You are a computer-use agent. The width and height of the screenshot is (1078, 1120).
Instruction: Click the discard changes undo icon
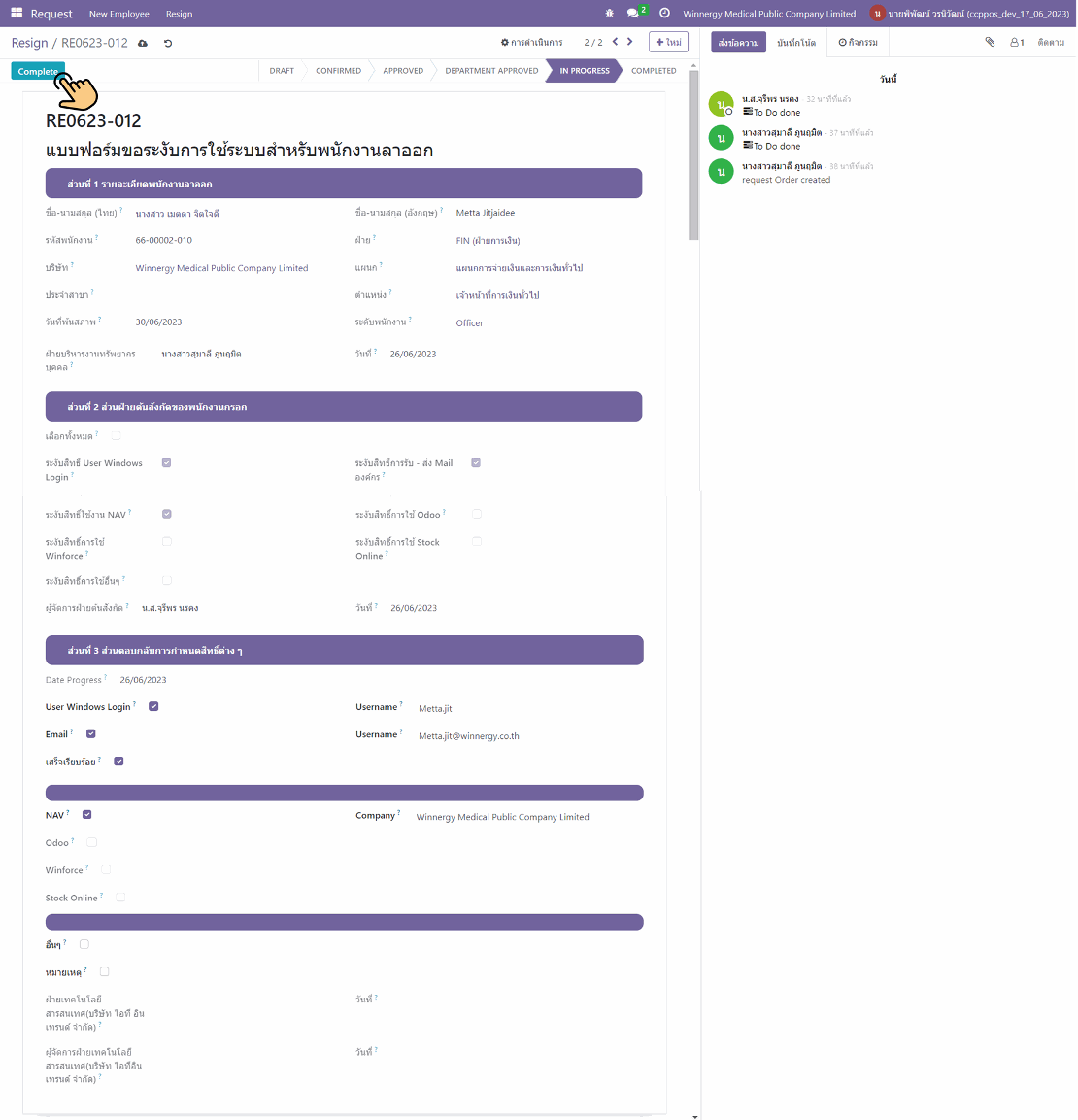[x=168, y=44]
